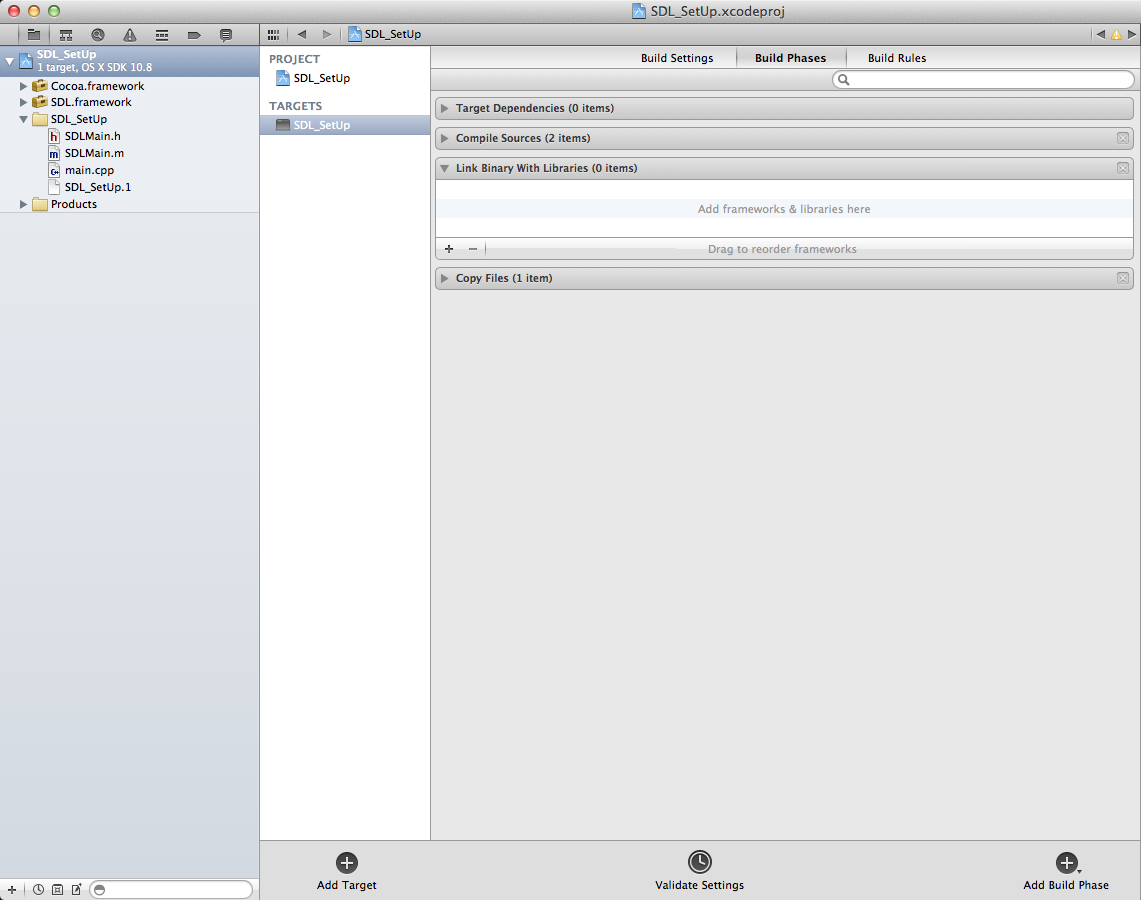1141x900 pixels.
Task: Click the Add Target label
Action: tap(346, 885)
